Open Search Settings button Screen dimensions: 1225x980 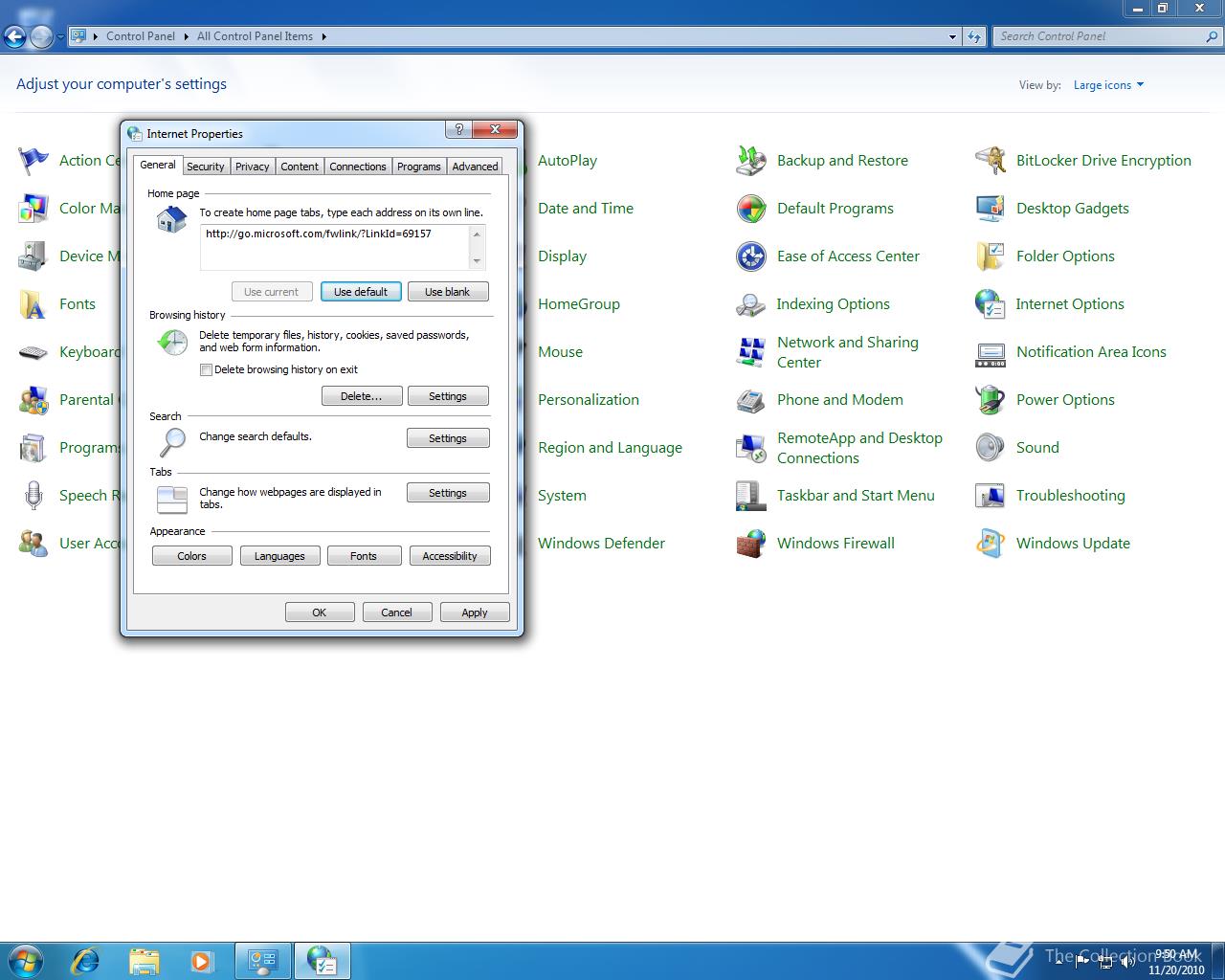[x=448, y=438]
